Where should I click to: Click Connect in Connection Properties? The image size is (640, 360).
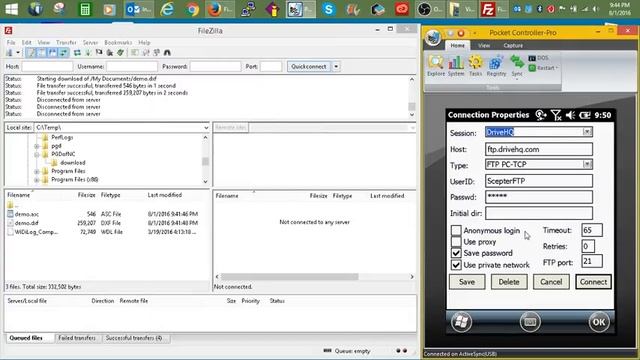(x=593, y=282)
